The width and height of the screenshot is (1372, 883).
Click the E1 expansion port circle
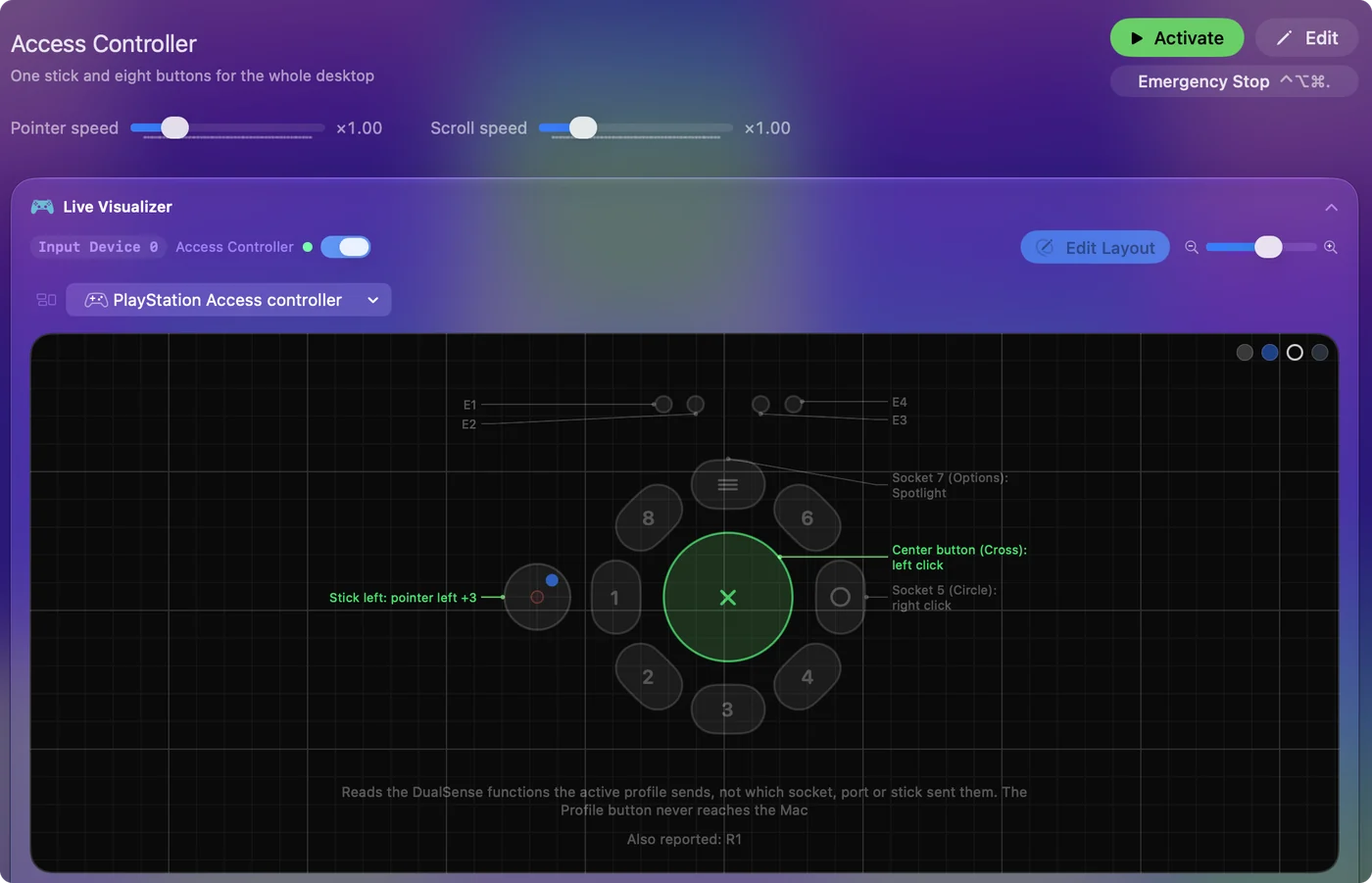[x=663, y=404]
